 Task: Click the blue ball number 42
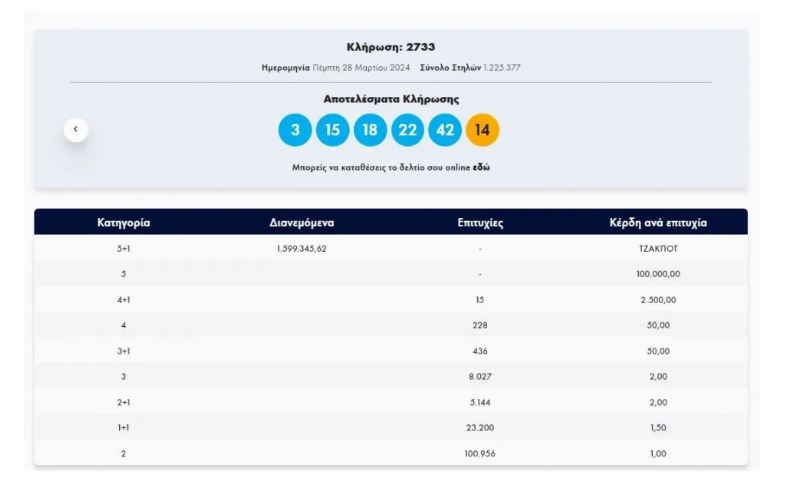445,130
